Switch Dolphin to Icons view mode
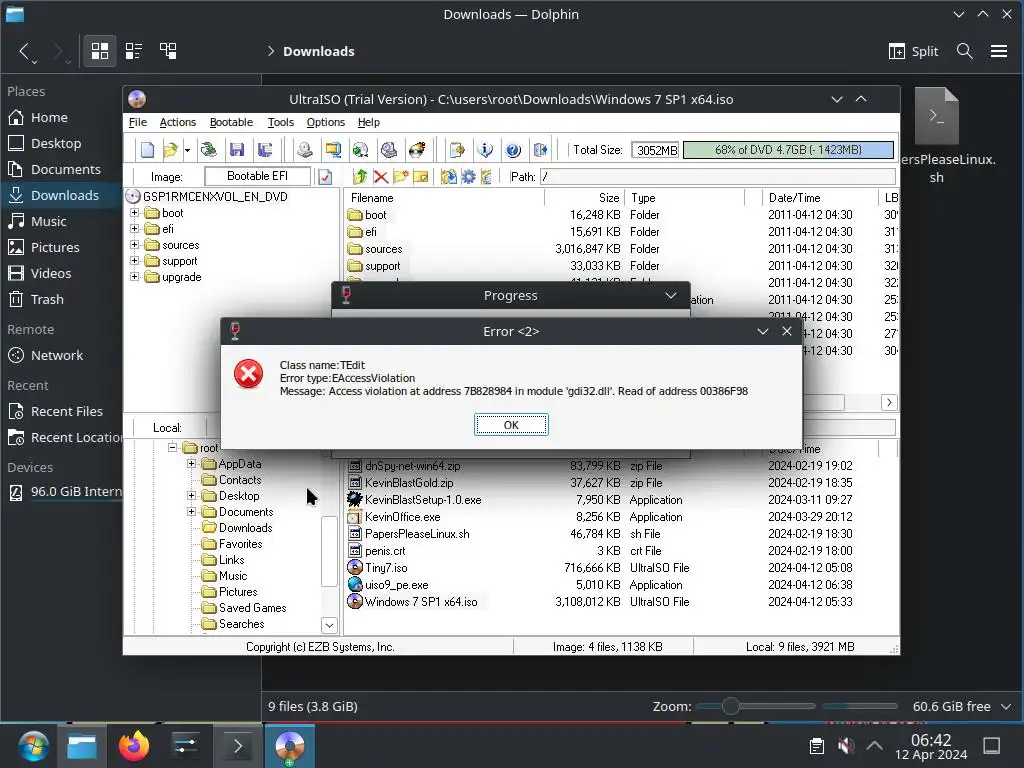The height and width of the screenshot is (768, 1024). pyautogui.click(x=100, y=51)
